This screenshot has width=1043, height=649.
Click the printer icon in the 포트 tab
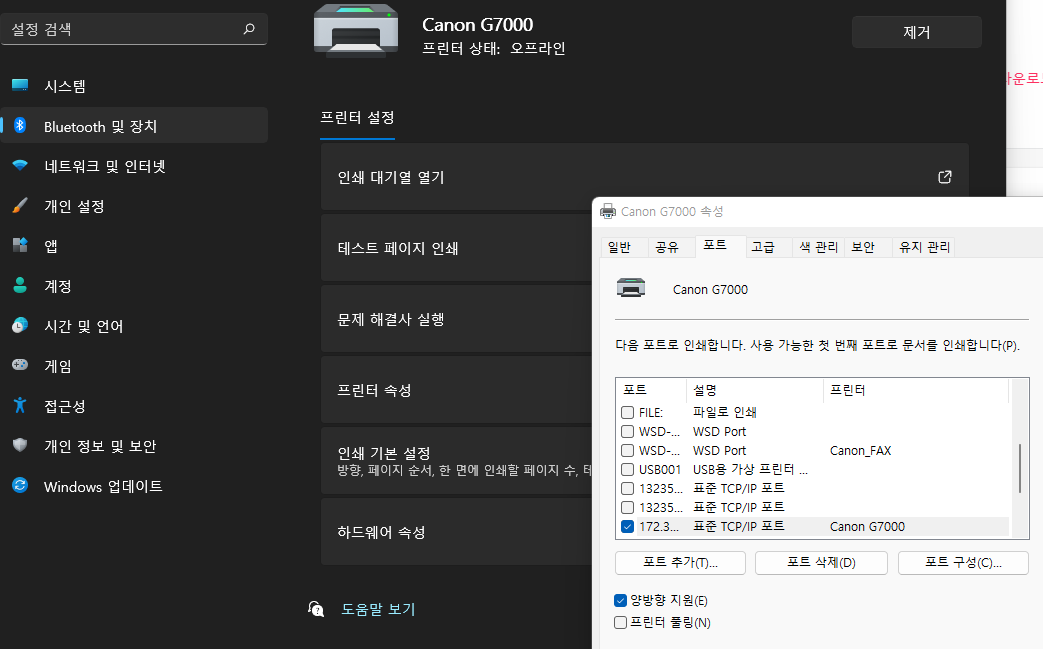pyautogui.click(x=631, y=288)
